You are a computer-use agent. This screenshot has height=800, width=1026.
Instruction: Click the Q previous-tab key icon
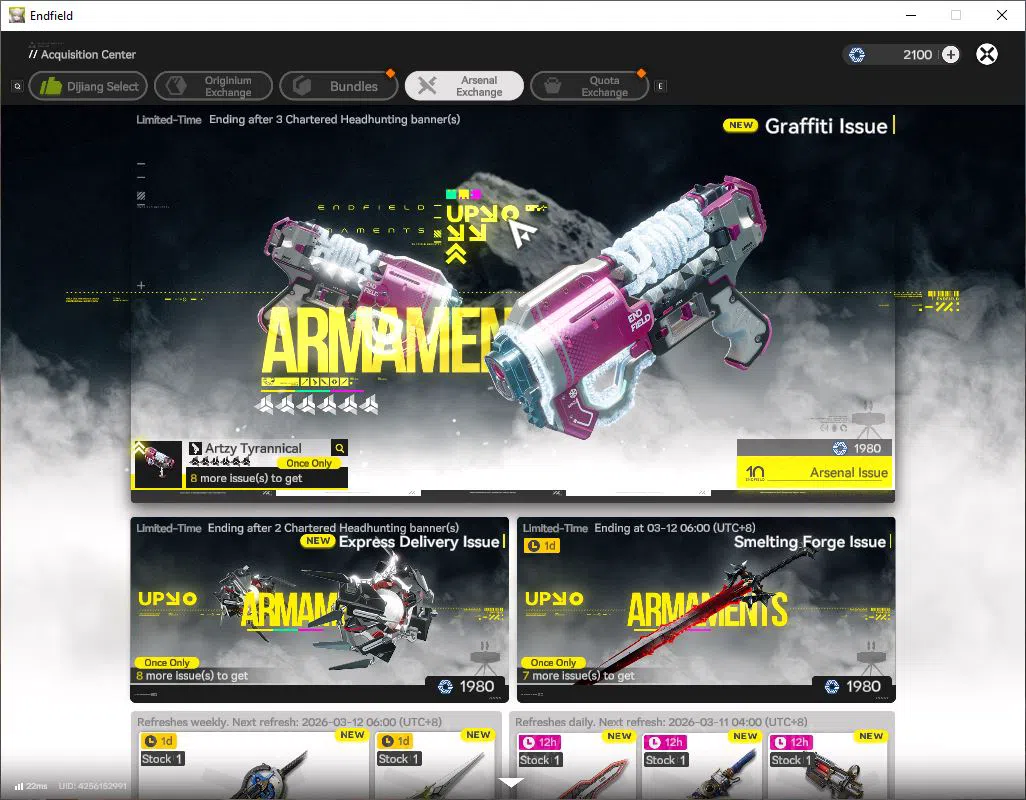(18, 86)
